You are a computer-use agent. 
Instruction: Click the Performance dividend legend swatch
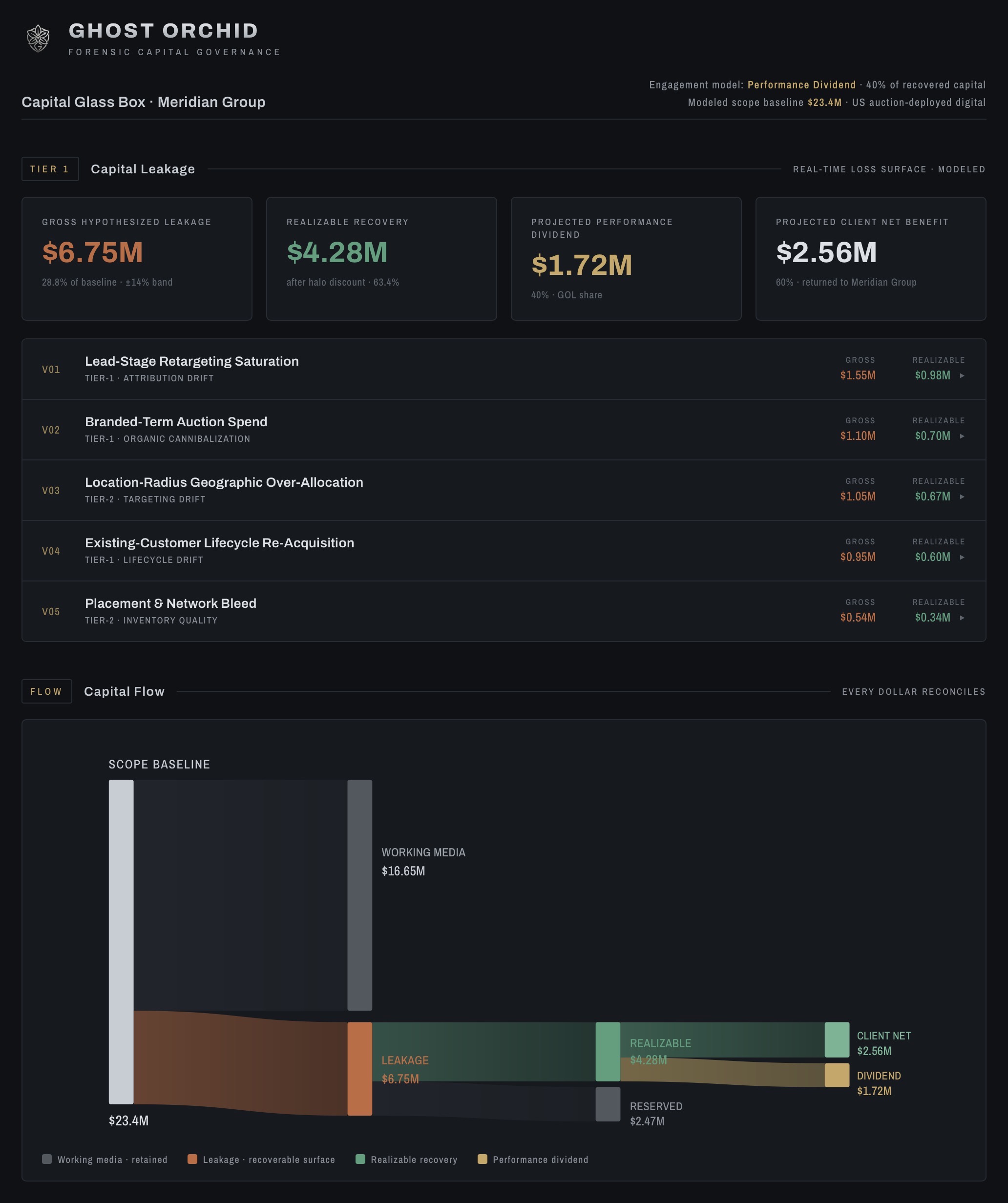click(x=483, y=1159)
